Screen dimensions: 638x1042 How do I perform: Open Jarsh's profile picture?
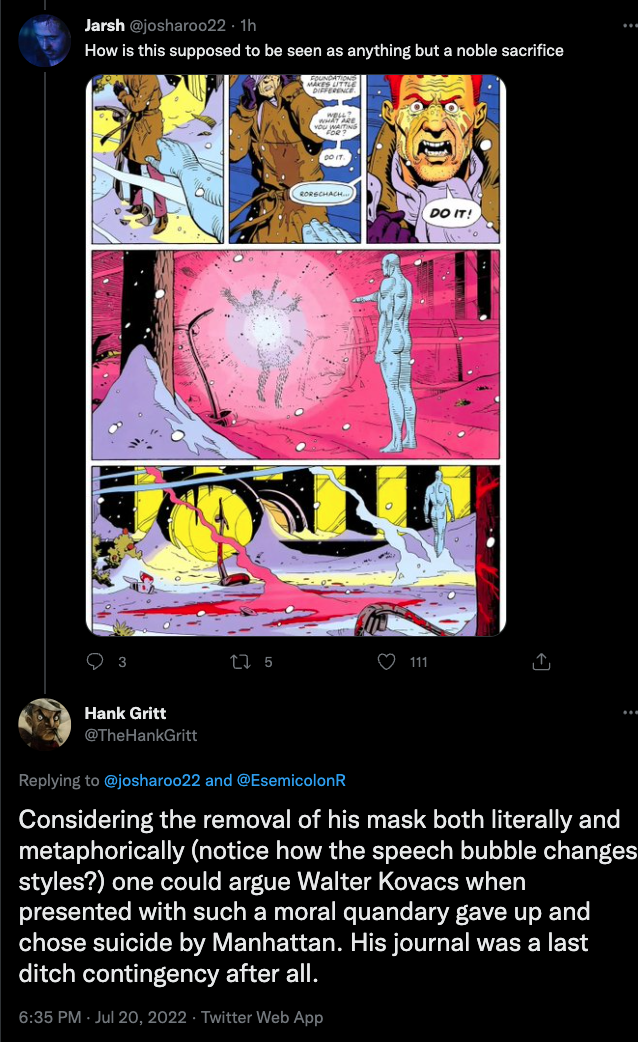click(x=45, y=41)
